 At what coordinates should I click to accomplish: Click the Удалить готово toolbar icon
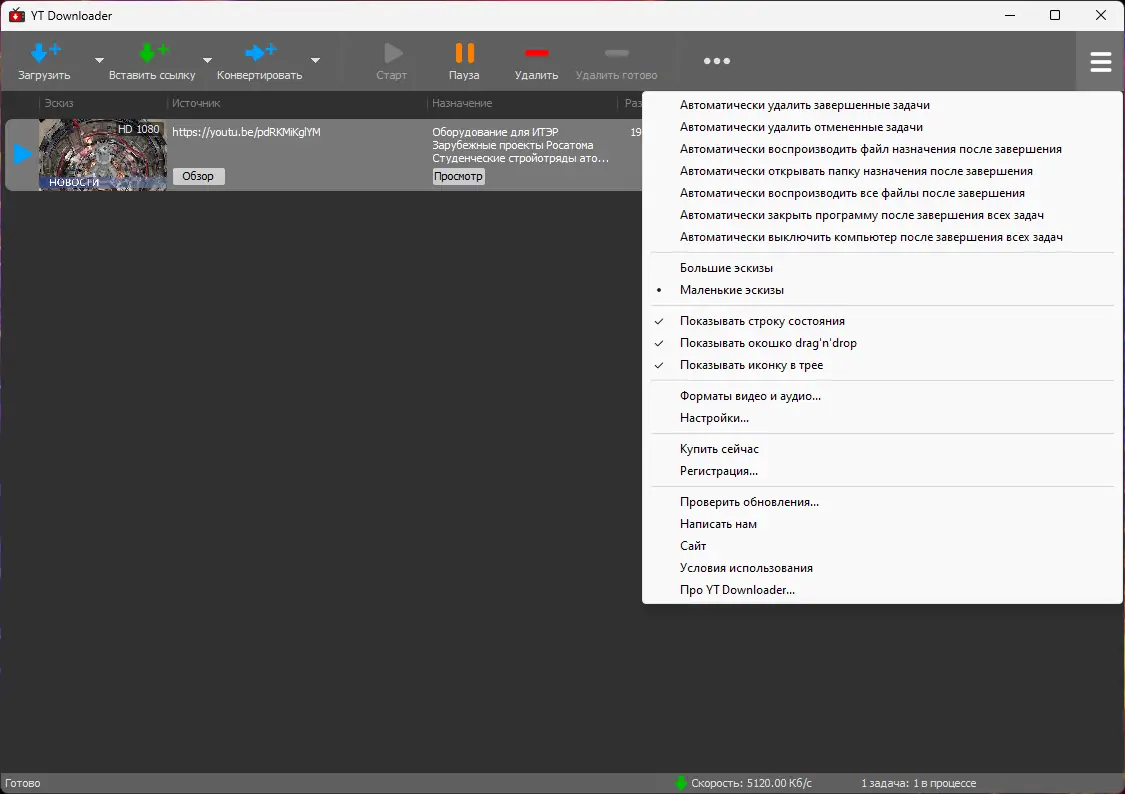point(616,53)
